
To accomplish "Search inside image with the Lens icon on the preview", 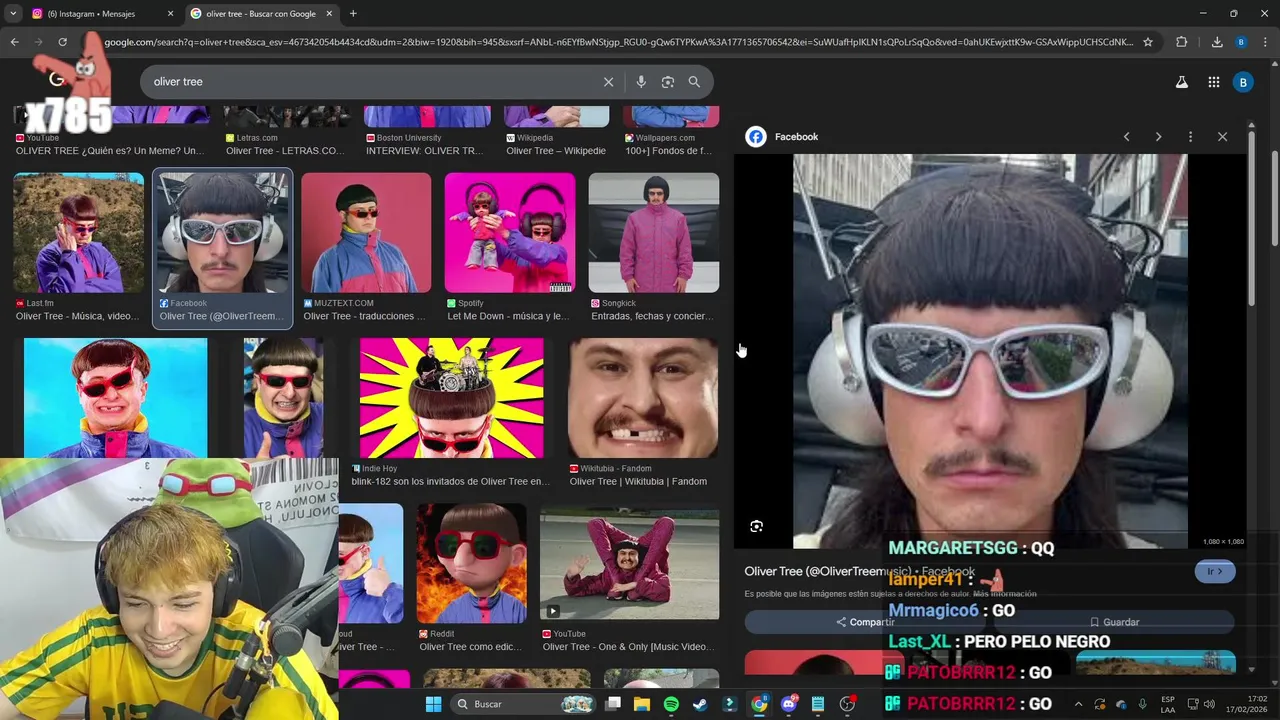I will [x=756, y=526].
